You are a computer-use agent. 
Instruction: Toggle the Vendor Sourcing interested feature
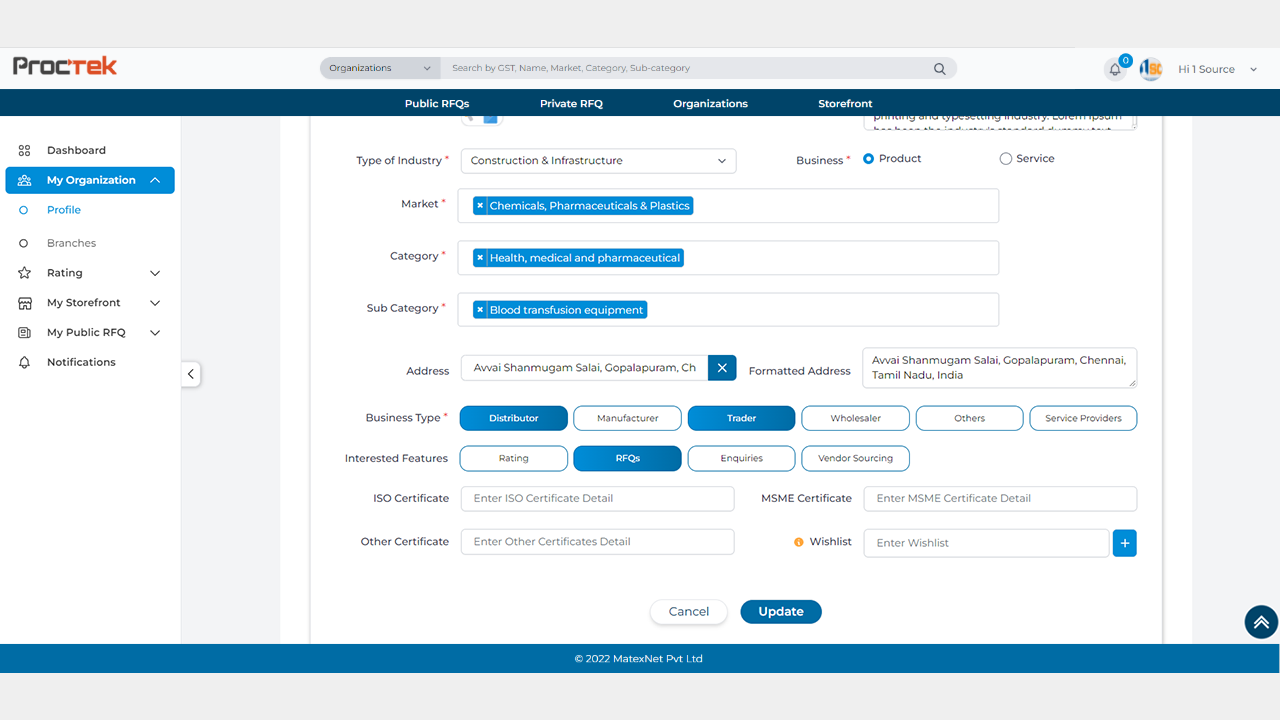pos(855,458)
